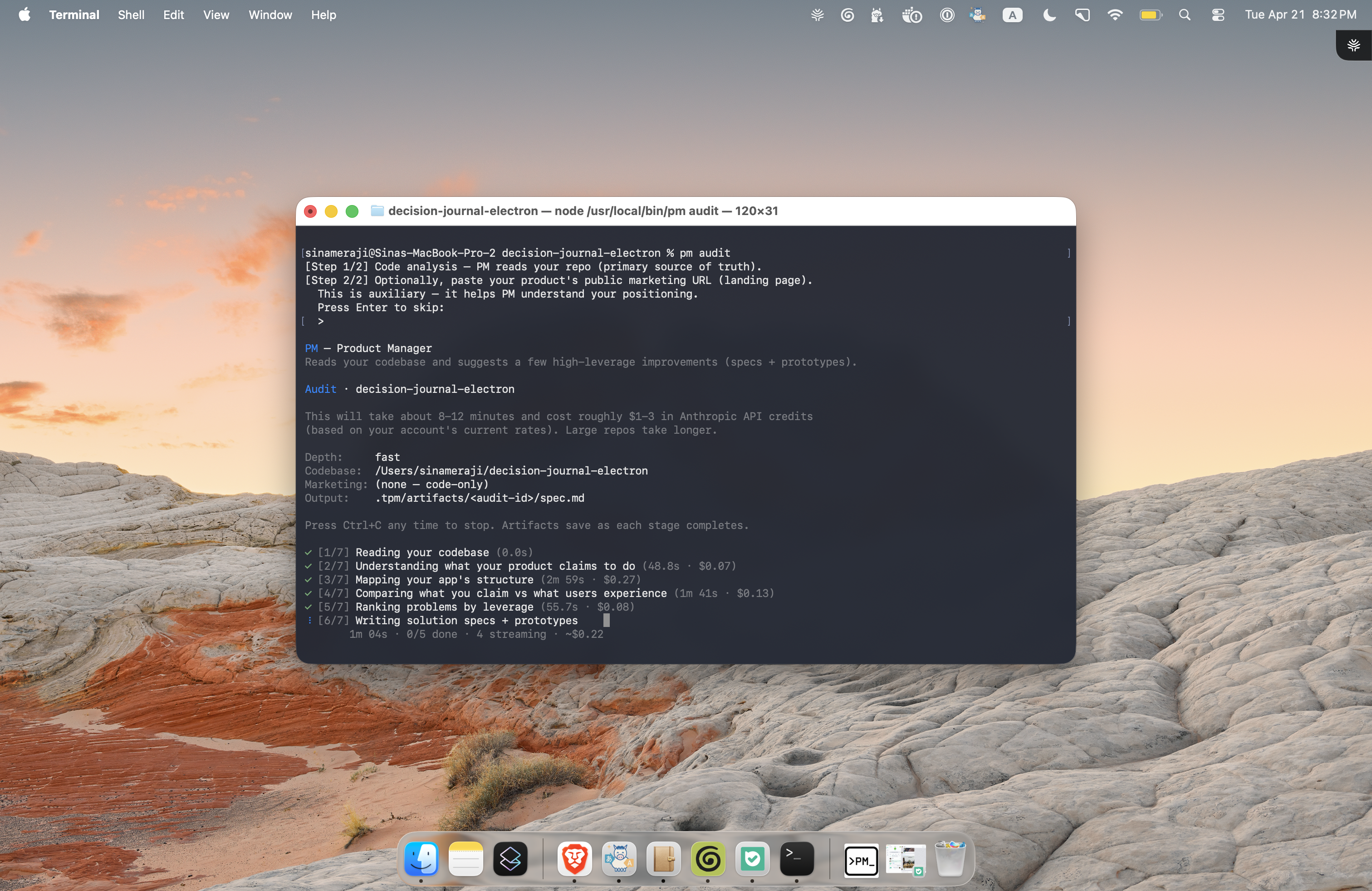
Task: Click the 1Password menu bar icon
Action: click(x=947, y=15)
